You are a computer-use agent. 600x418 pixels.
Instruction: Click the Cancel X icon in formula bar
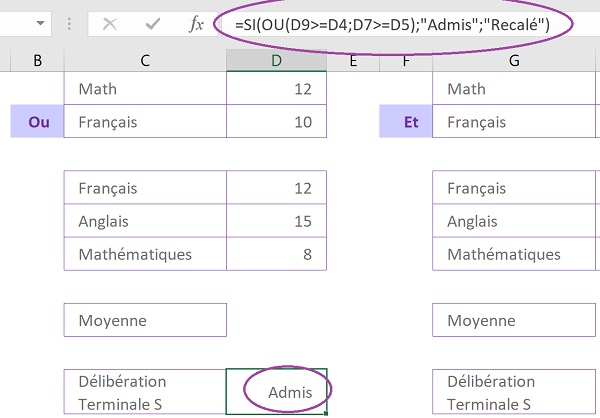point(111,23)
